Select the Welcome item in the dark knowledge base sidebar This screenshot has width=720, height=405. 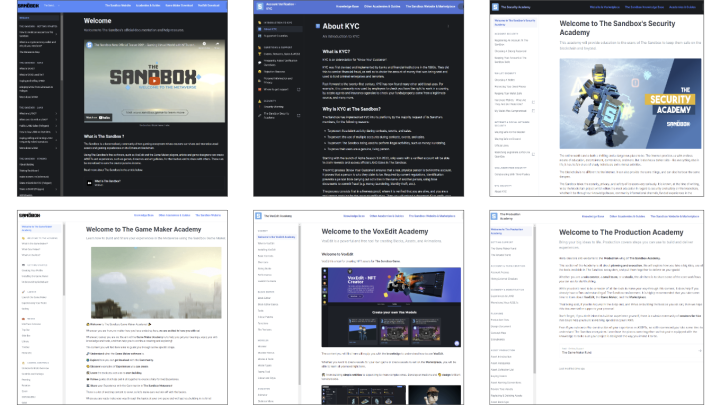tap(39, 18)
